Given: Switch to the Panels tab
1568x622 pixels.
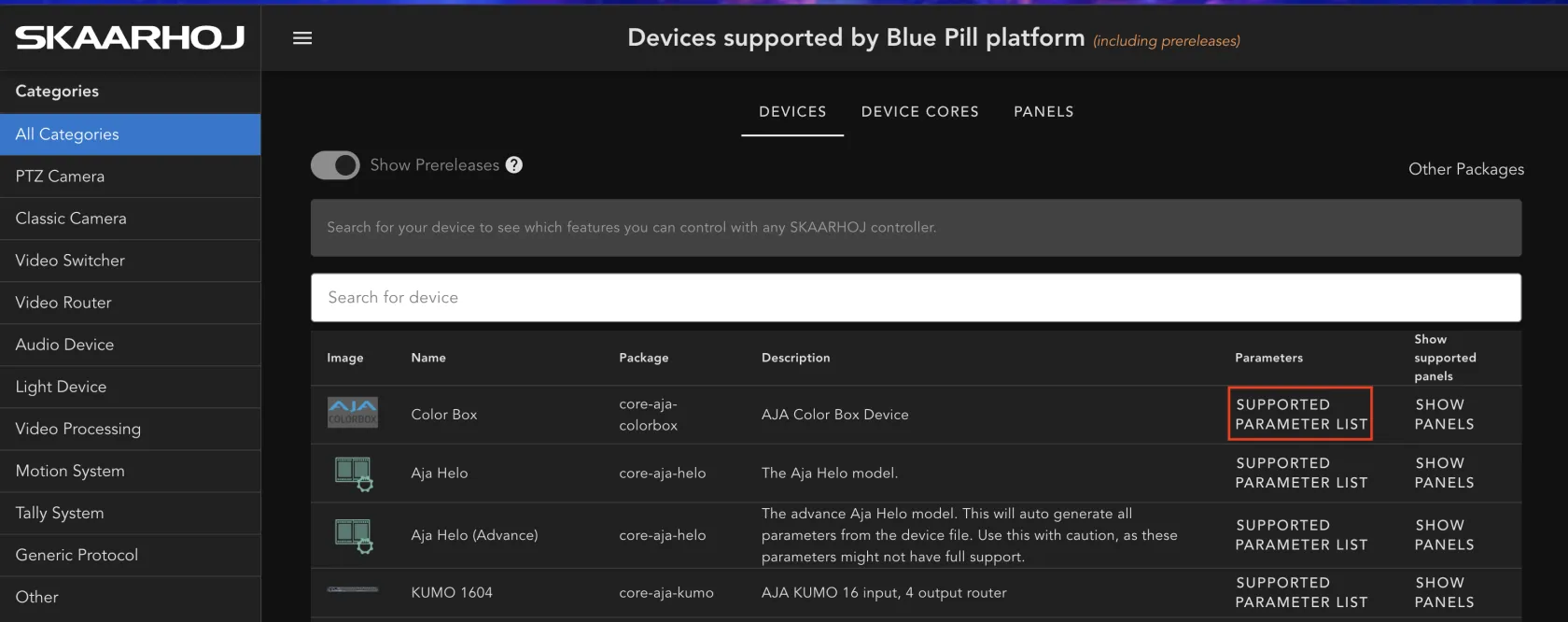Looking at the screenshot, I should [x=1043, y=112].
